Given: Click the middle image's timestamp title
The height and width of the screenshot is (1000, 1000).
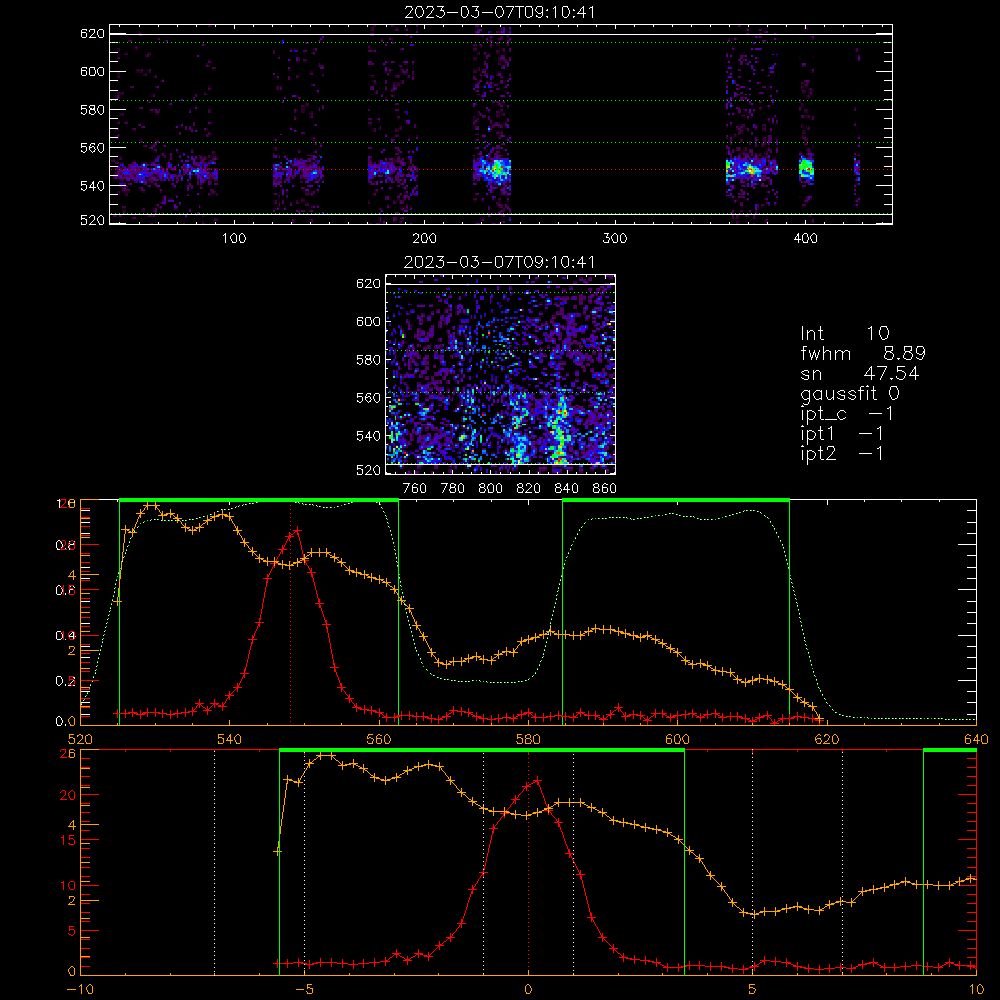Looking at the screenshot, I should [499, 261].
